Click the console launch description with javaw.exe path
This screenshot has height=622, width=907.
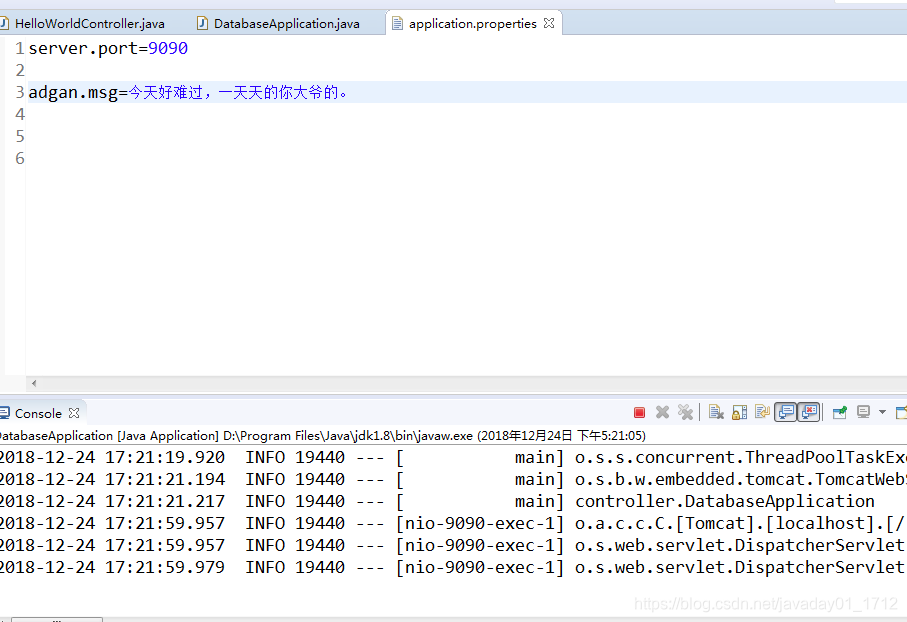coord(322,436)
